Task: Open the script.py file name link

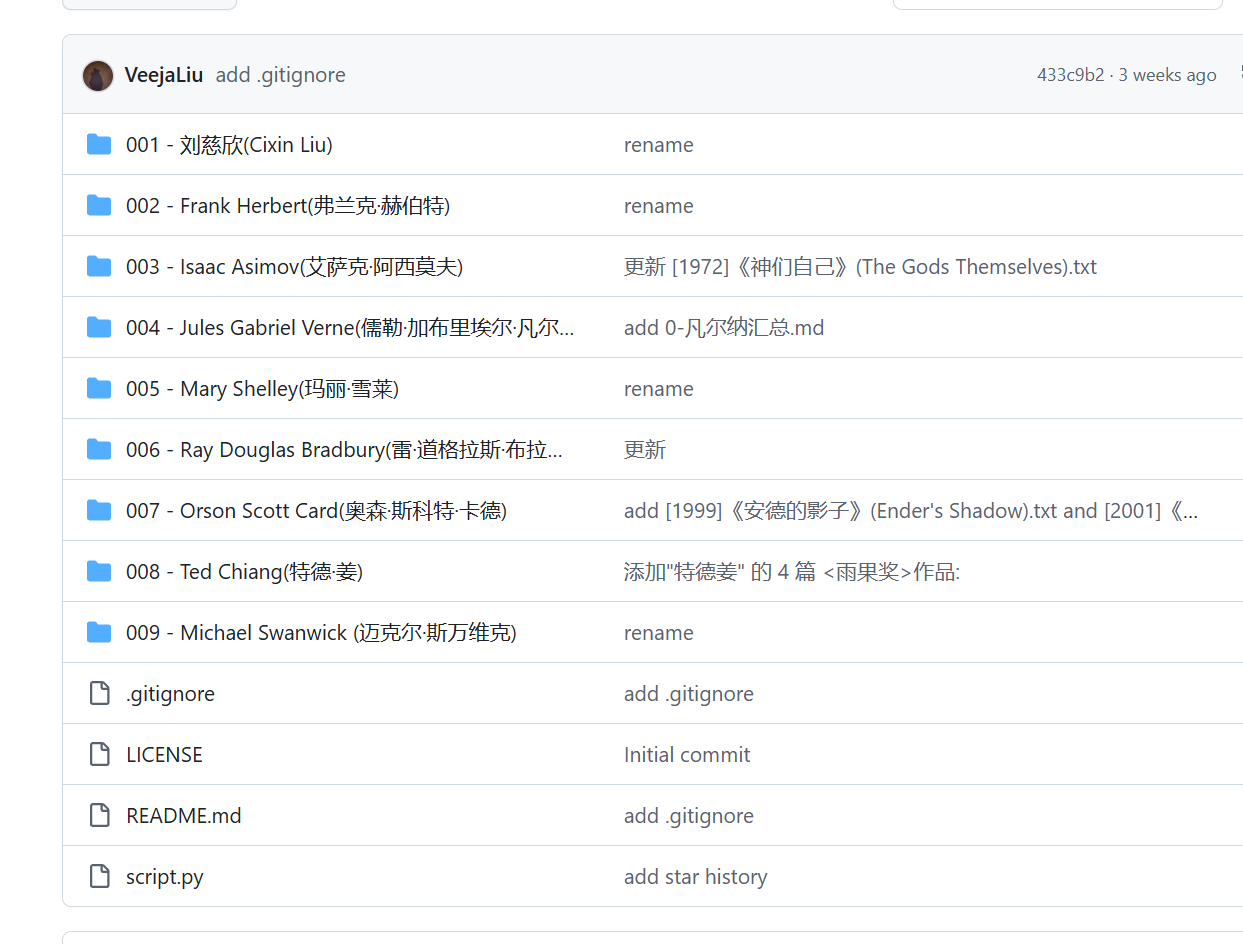Action: point(165,877)
